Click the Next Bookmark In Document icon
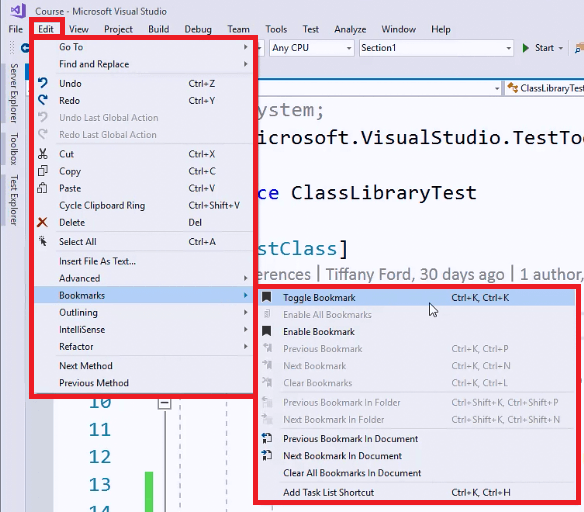This screenshot has width=584, height=512. pos(267,455)
